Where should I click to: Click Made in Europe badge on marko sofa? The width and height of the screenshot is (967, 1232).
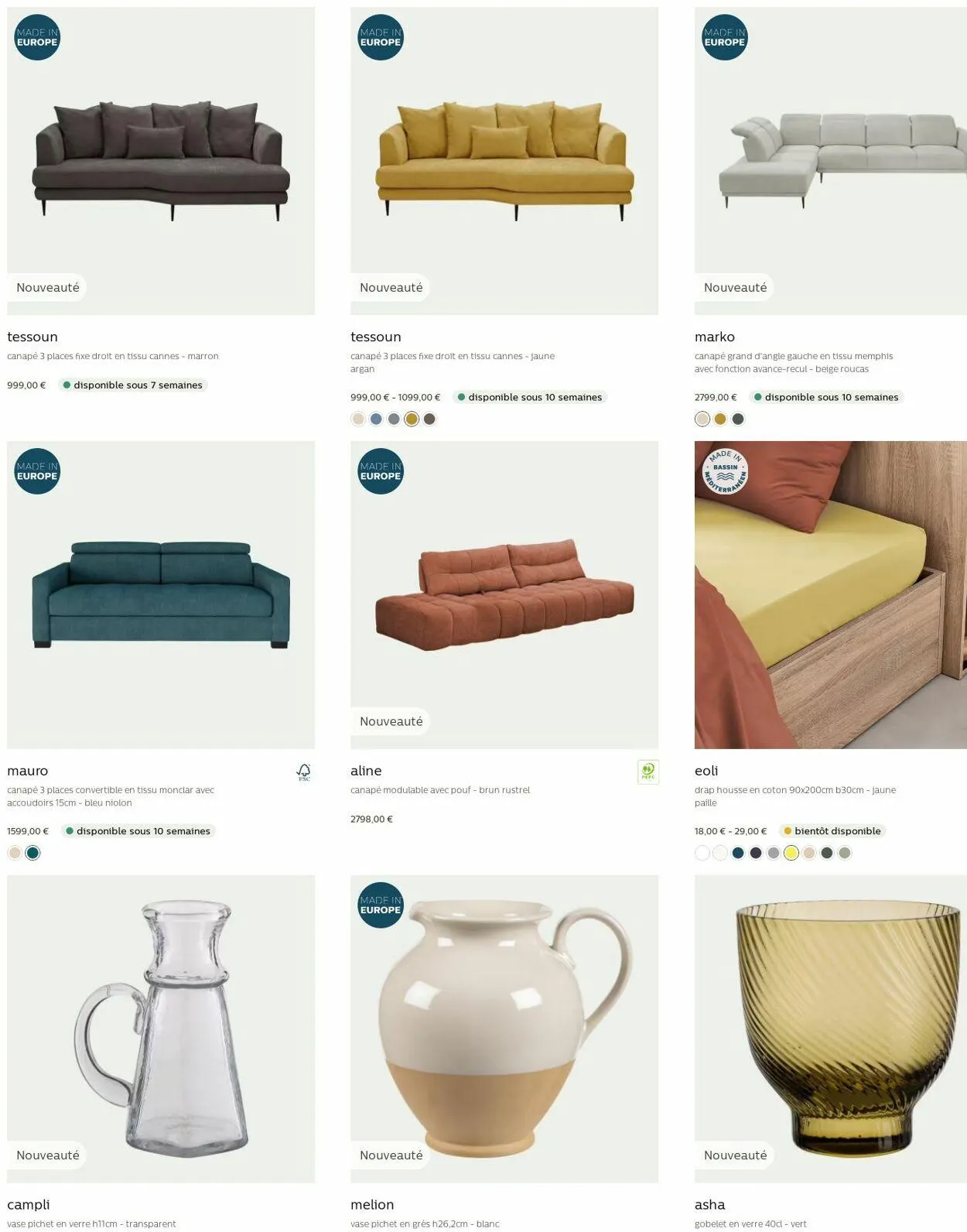point(725,37)
